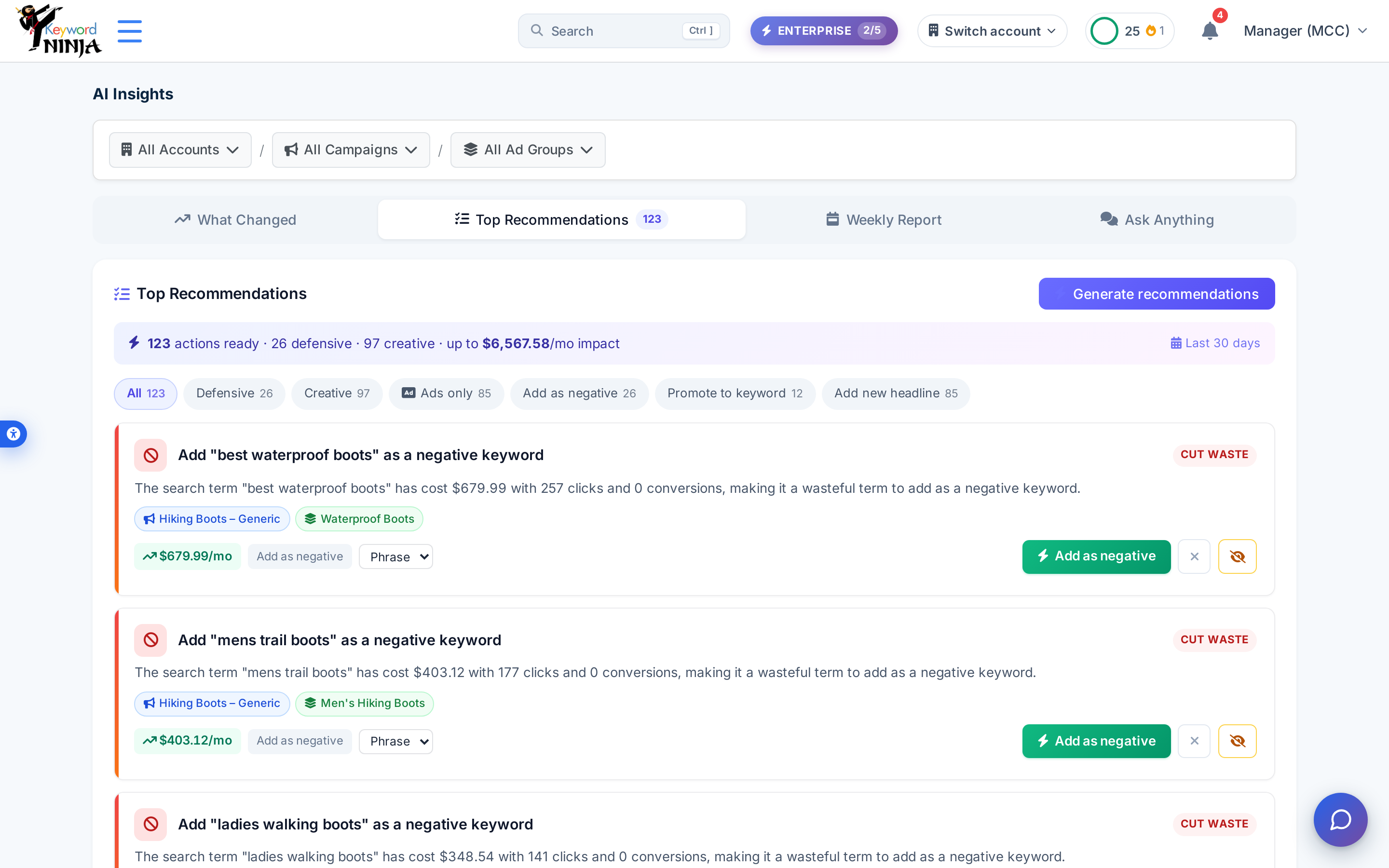Click the CUT WASTE label on ladies walking boots card
The height and width of the screenshot is (868, 1389).
pos(1214,824)
